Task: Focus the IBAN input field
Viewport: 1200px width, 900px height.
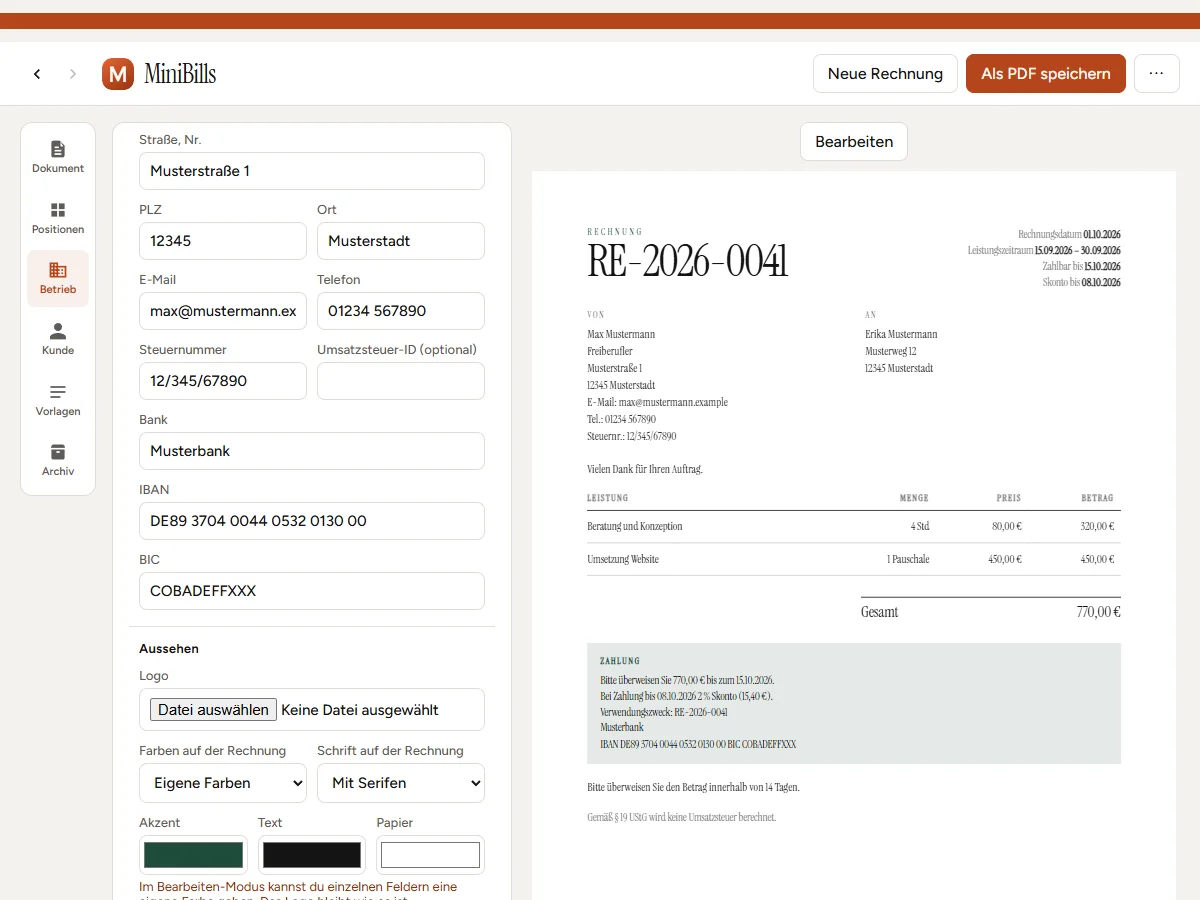Action: (x=312, y=521)
